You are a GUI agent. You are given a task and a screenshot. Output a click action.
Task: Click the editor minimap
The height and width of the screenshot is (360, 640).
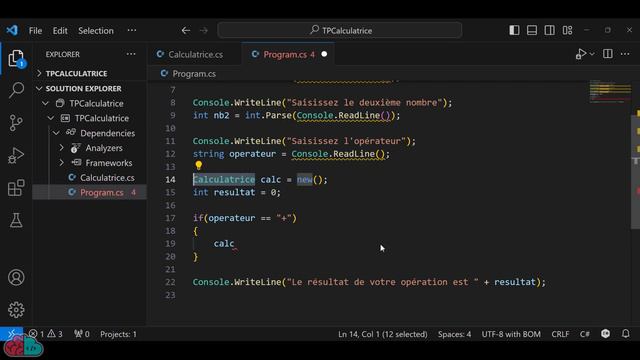coord(610,91)
